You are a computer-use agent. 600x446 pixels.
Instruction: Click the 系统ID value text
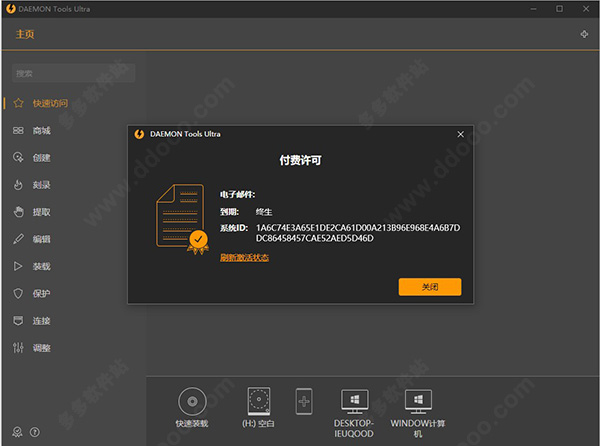coord(358,233)
